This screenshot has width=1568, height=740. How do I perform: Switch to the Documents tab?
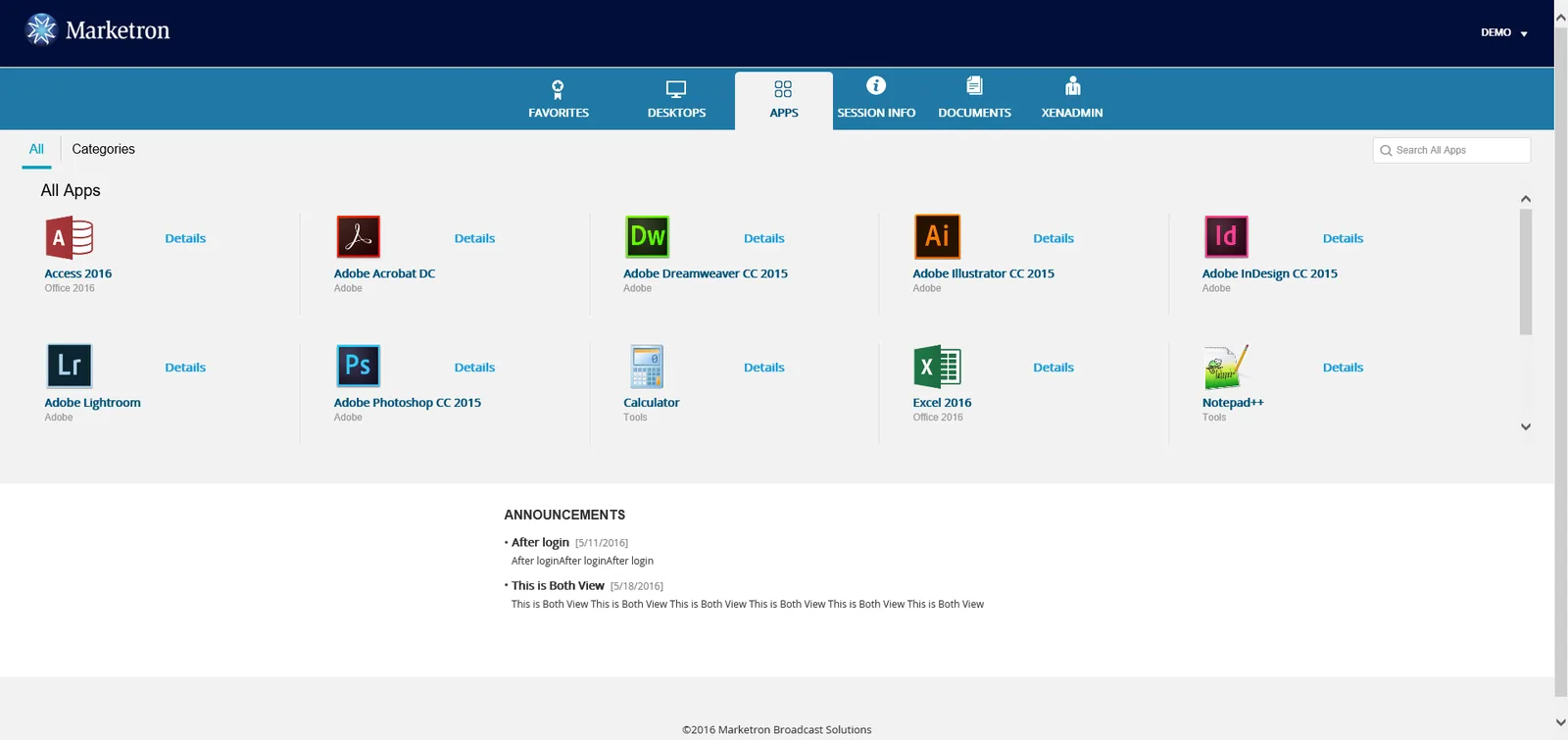pyautogui.click(x=974, y=99)
